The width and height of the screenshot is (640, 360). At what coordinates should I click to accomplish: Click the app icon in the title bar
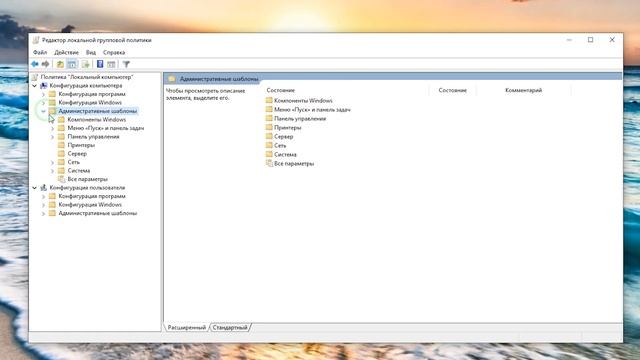coord(36,40)
